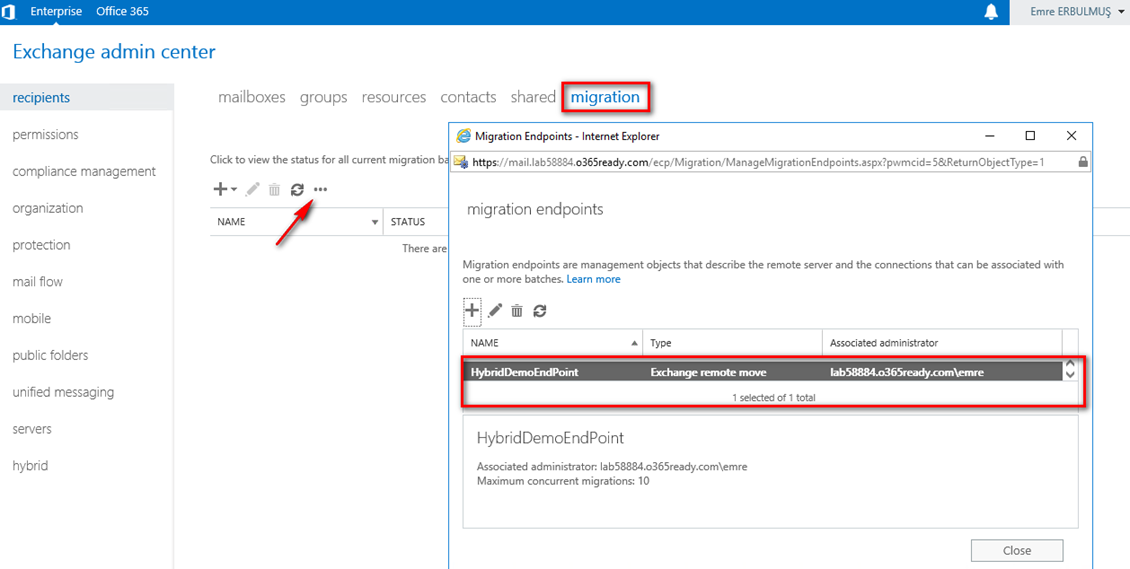Open public folders section

[50, 355]
